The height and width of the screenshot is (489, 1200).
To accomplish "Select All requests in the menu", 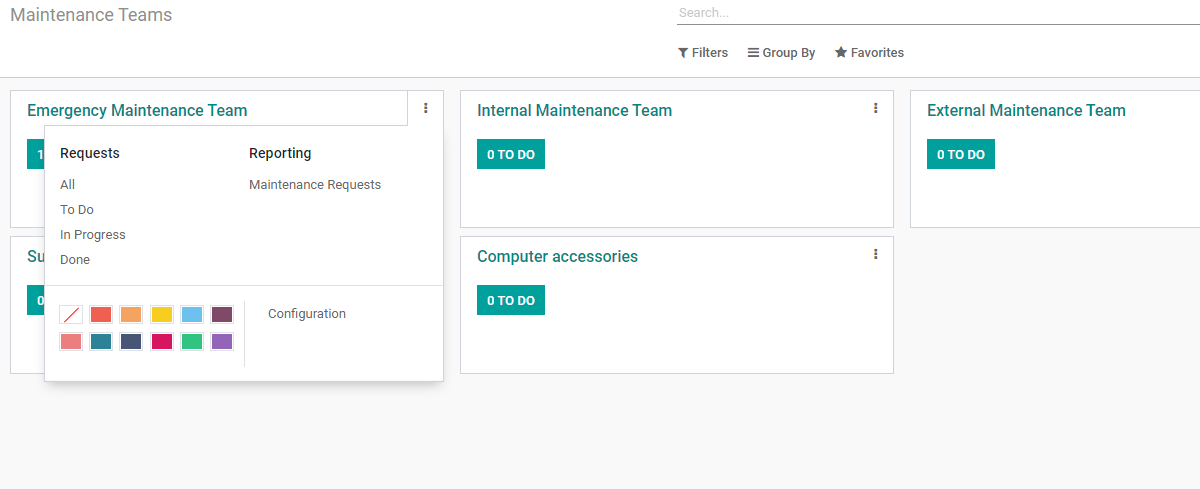I will 67,185.
